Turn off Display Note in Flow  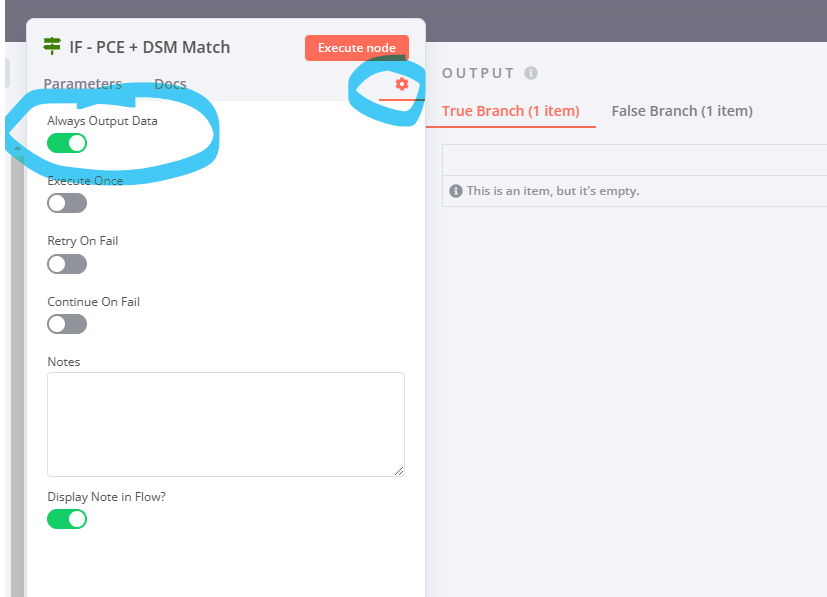coord(67,519)
